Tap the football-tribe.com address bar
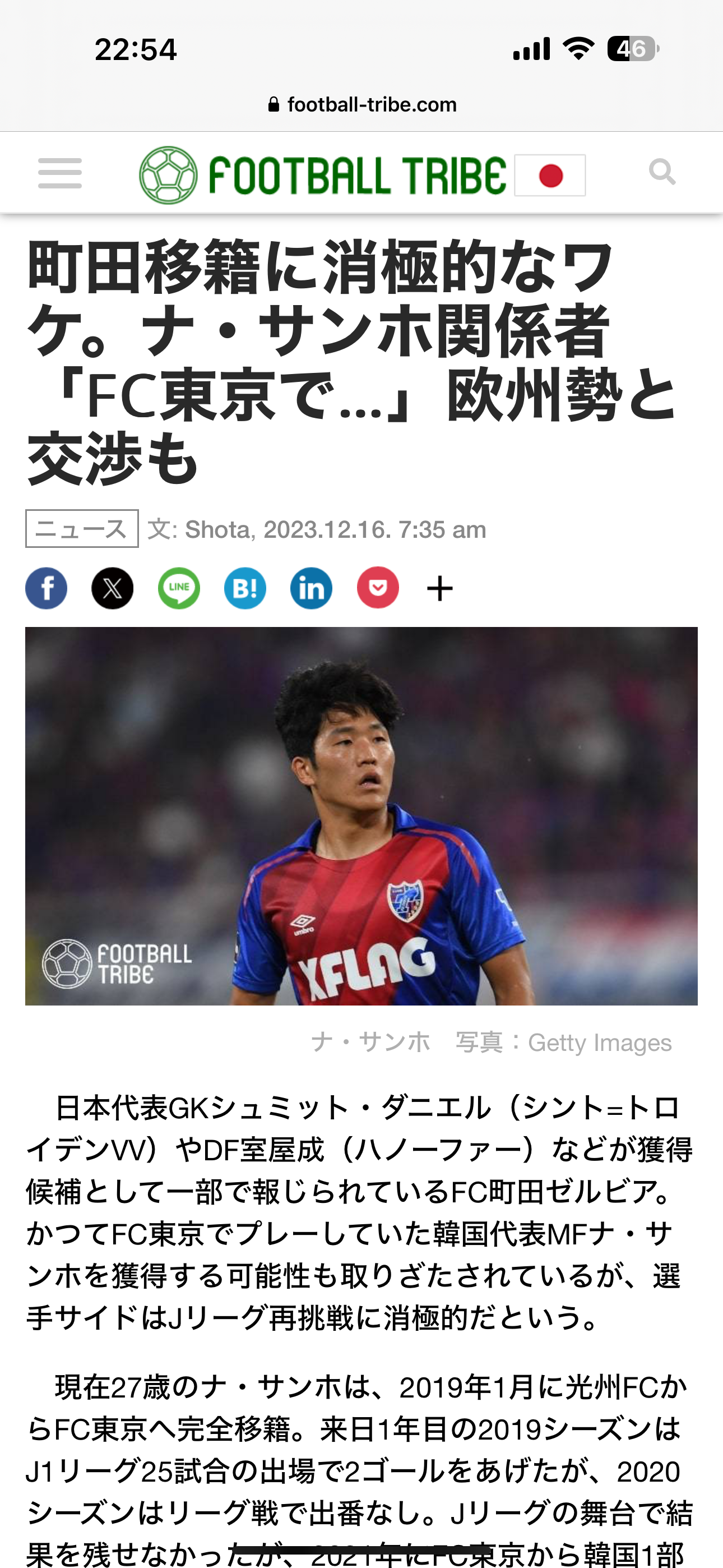 tap(362, 105)
